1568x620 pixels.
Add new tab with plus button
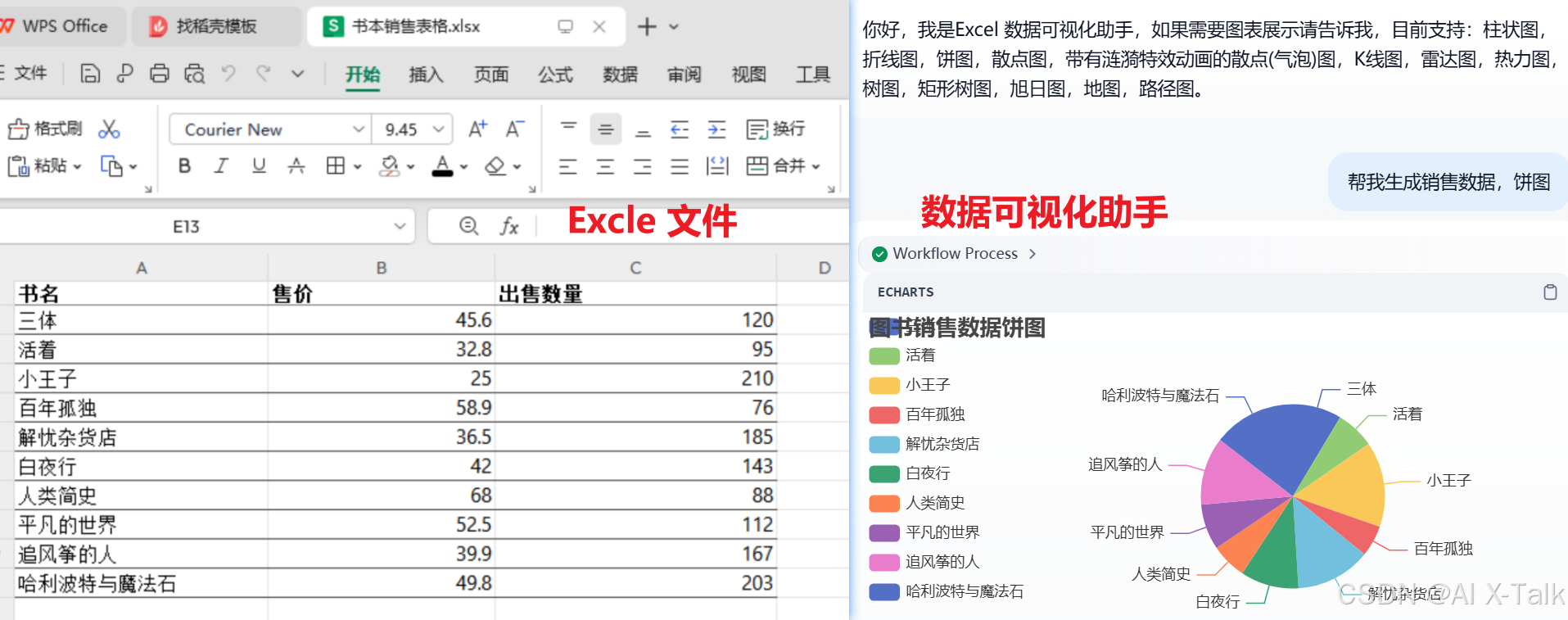pos(647,27)
